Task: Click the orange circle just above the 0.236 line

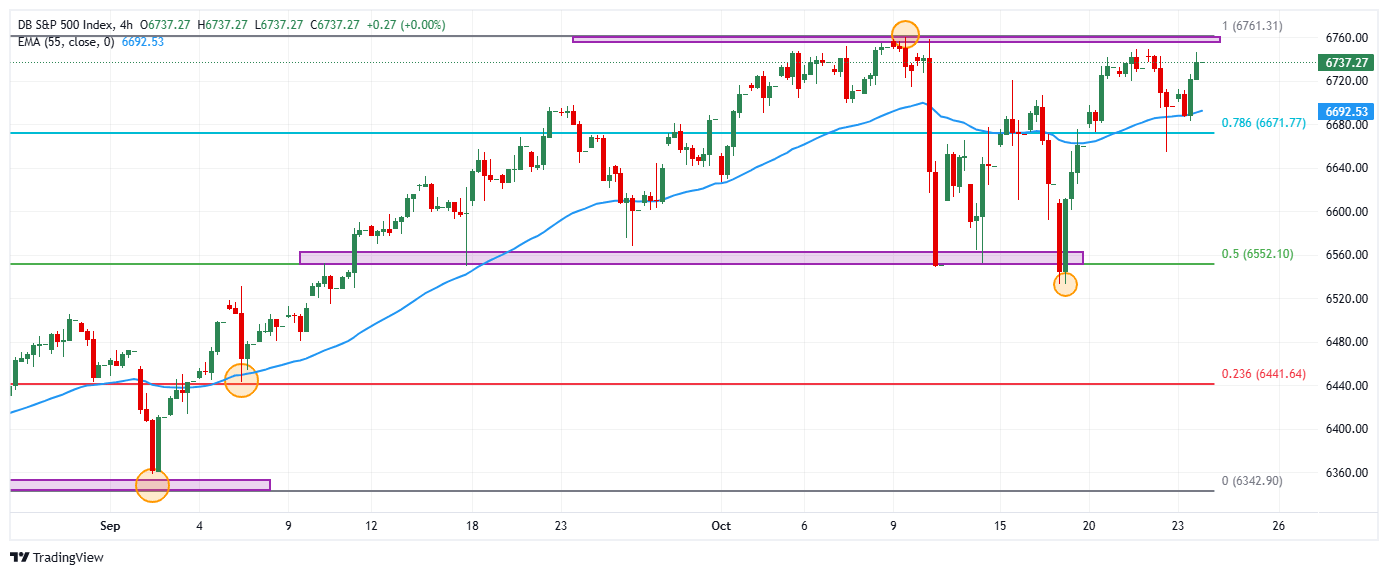Action: point(241,380)
